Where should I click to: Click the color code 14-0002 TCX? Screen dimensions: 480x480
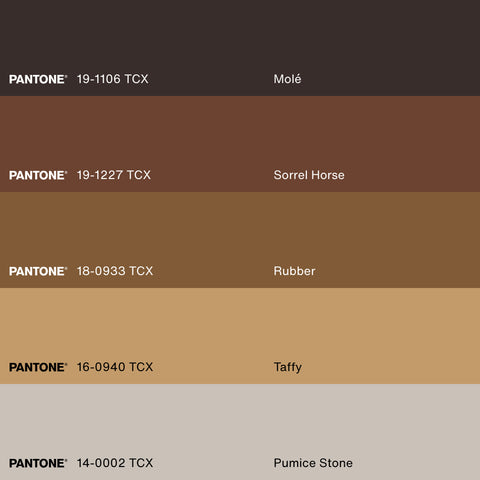(x=115, y=463)
